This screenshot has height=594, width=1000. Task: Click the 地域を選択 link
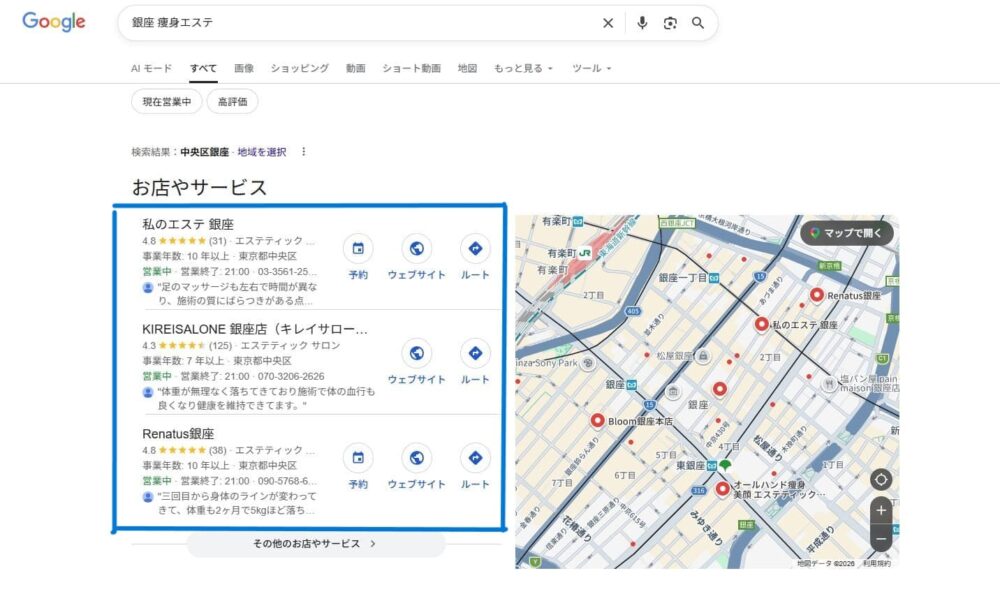261,152
